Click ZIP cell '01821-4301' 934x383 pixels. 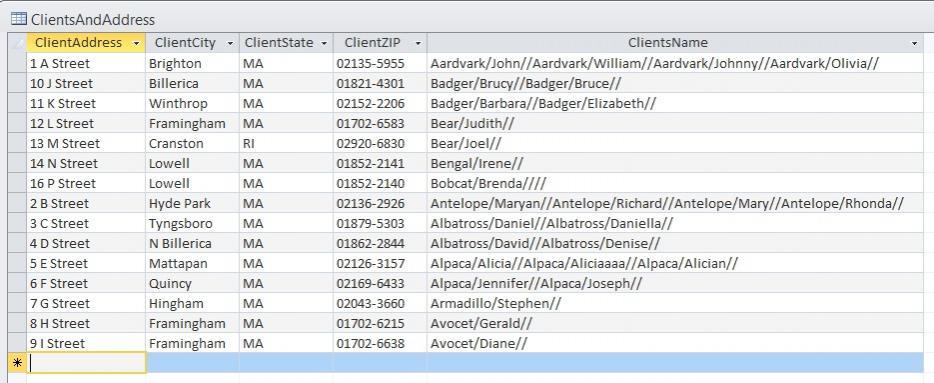coord(380,83)
